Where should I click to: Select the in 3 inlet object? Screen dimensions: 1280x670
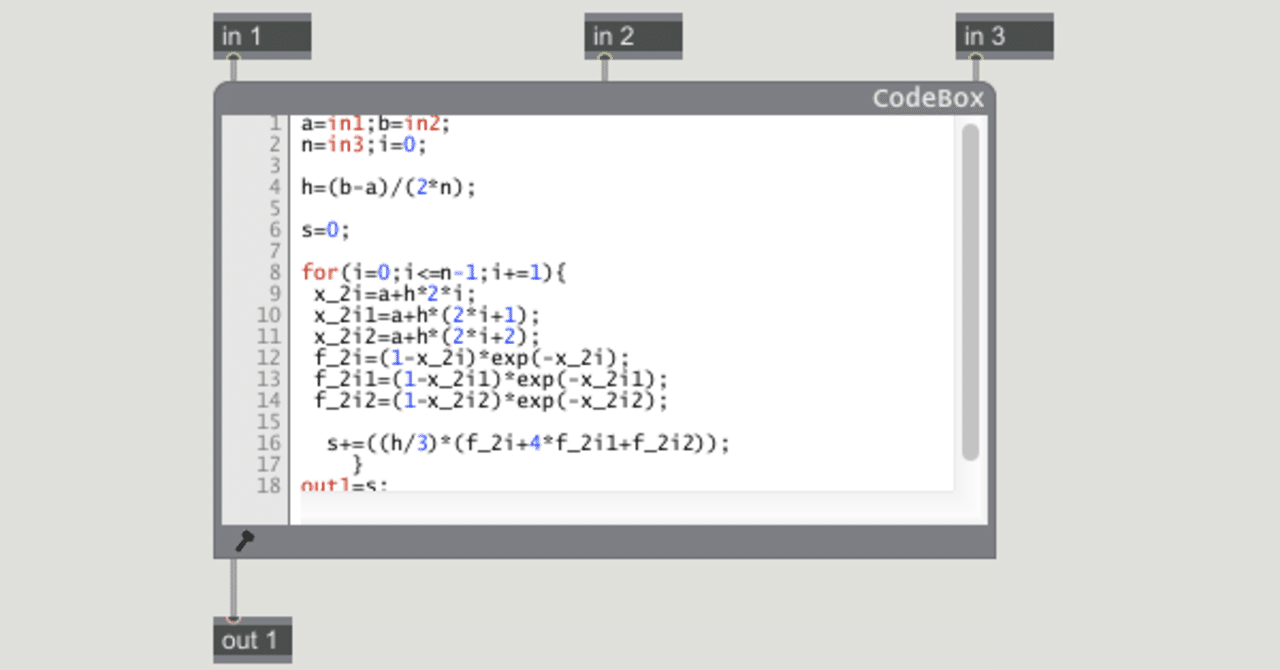pyautogui.click(x=1003, y=35)
